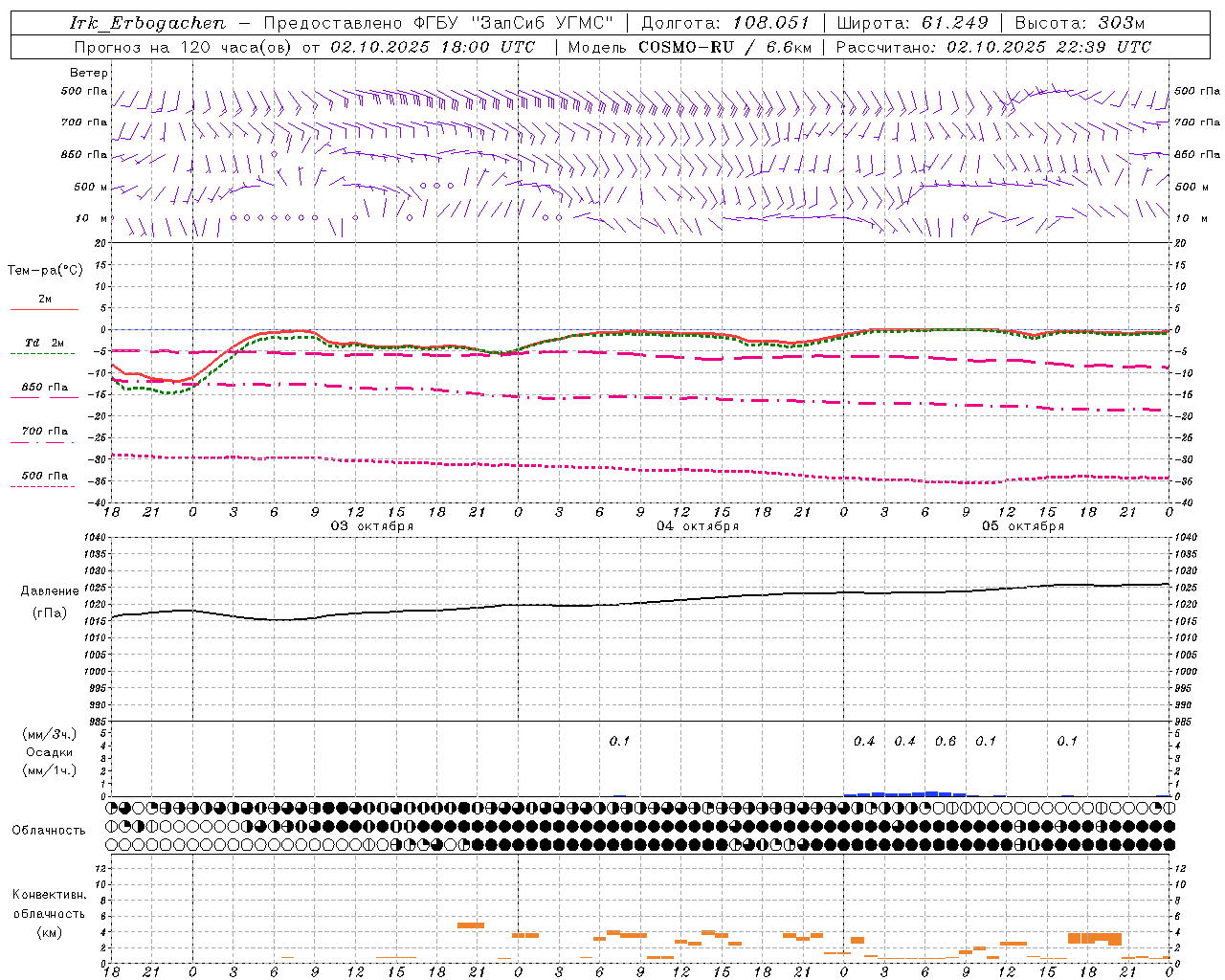This screenshot has height=980, width=1225.
Task: Click the longitude value Долгота: 108.051
Action: click(725, 23)
